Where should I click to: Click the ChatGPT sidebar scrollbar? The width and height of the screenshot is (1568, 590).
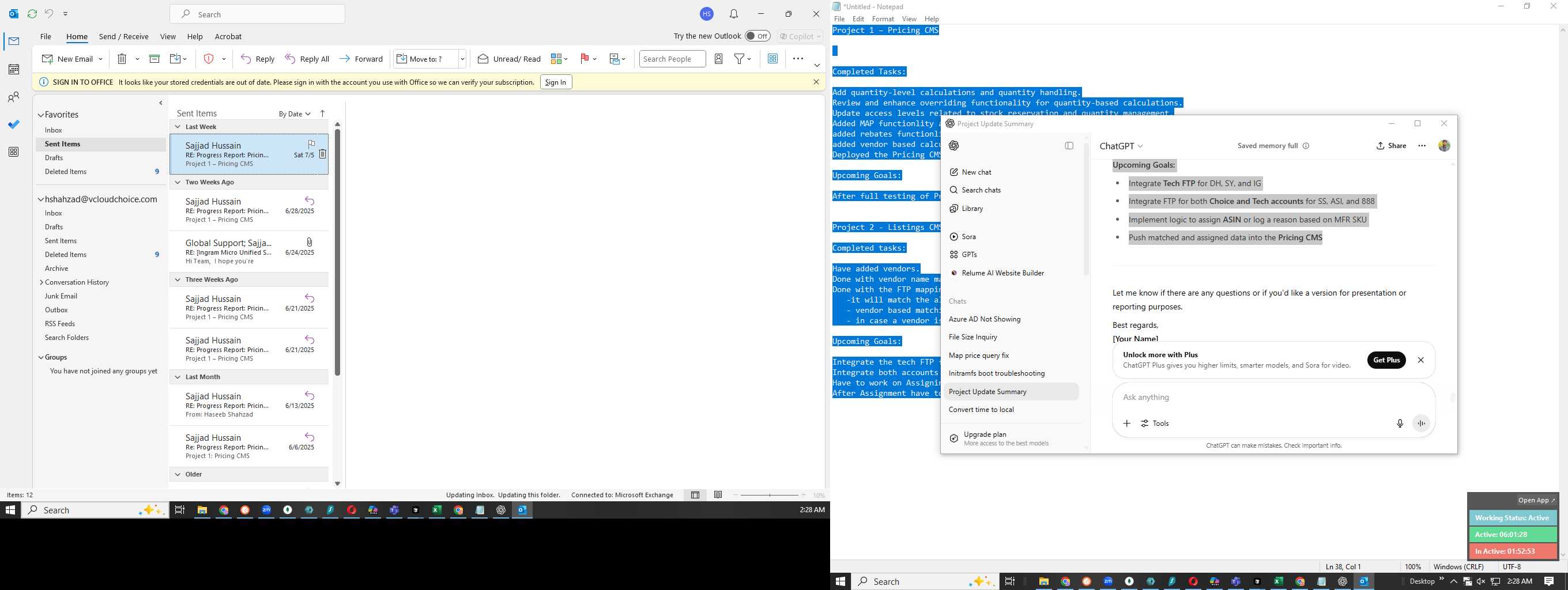coord(1086,210)
